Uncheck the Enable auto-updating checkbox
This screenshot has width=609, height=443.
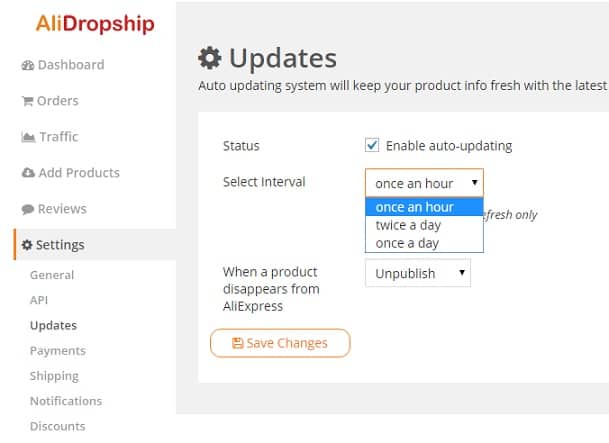tap(372, 146)
